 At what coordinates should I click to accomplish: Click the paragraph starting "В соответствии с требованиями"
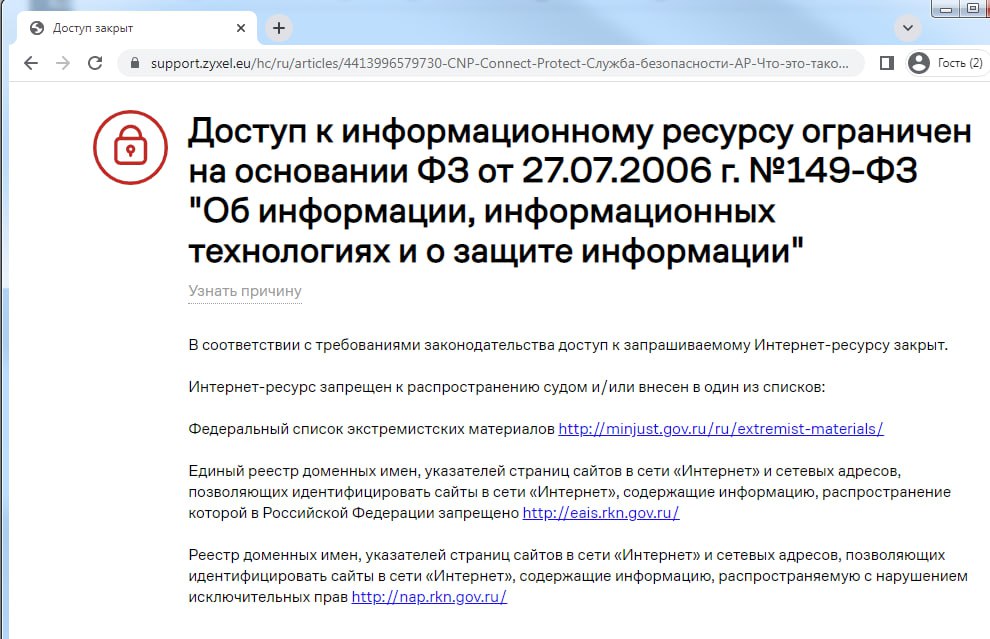(x=568, y=345)
